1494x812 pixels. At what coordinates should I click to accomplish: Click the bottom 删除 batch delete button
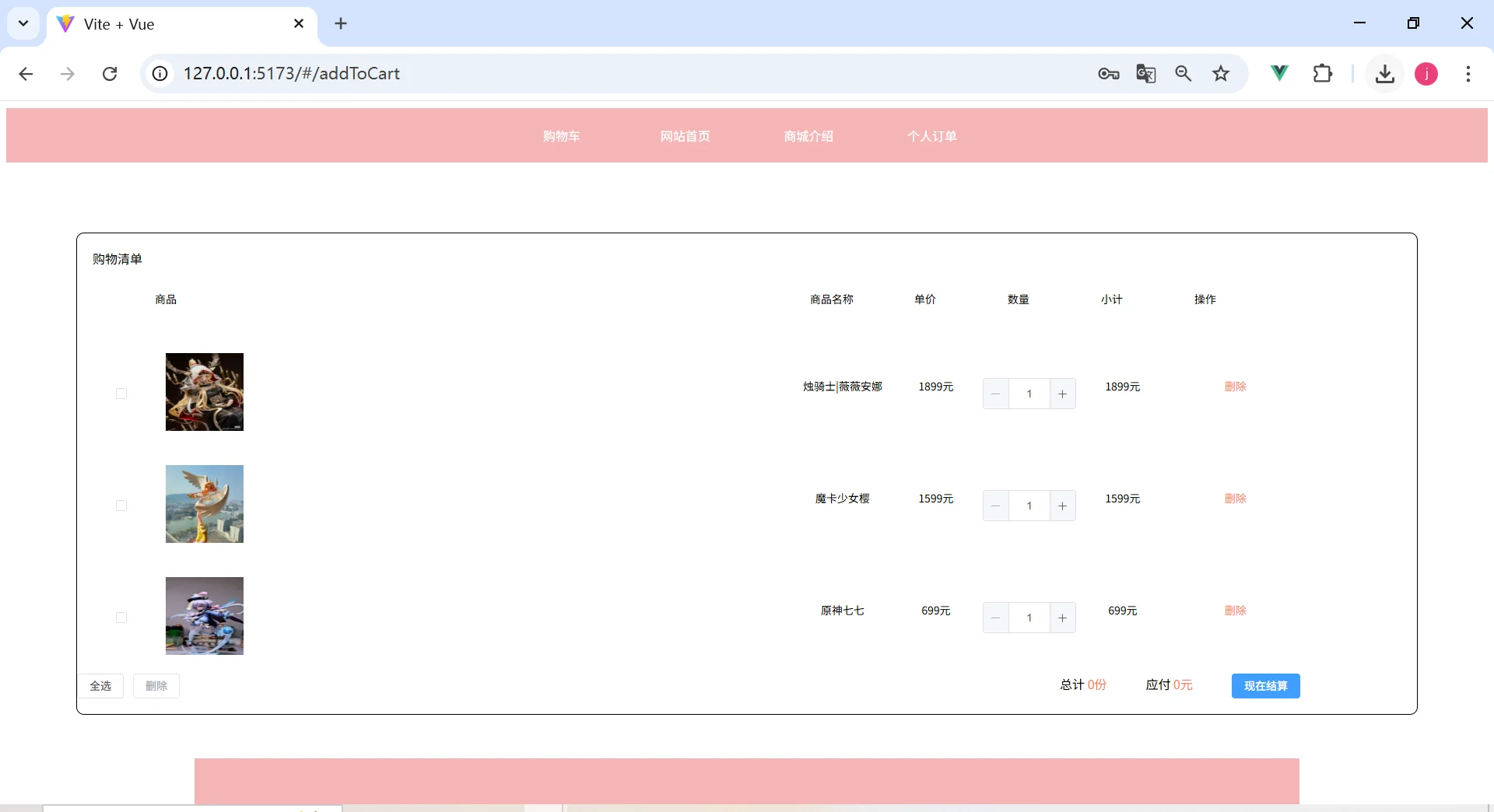(x=156, y=686)
